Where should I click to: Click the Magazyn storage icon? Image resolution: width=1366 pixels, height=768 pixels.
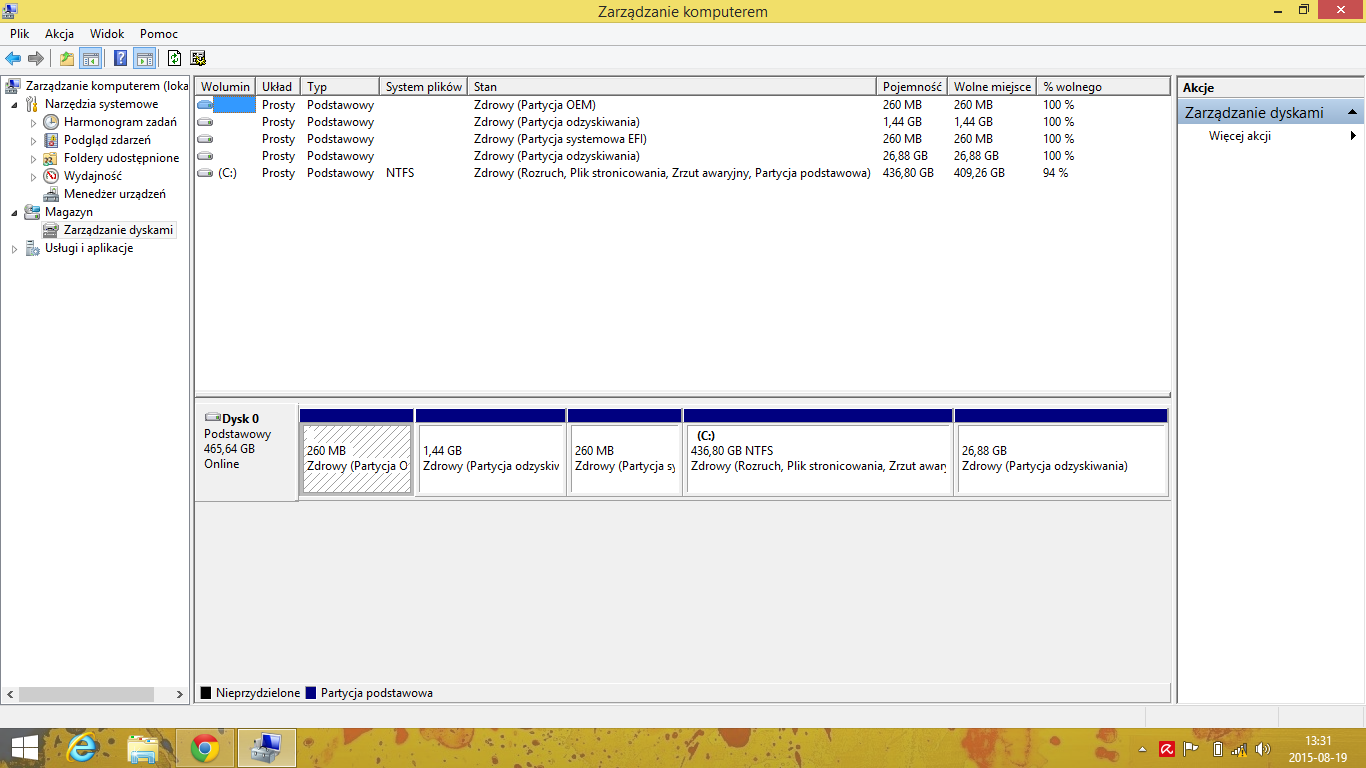[32, 212]
